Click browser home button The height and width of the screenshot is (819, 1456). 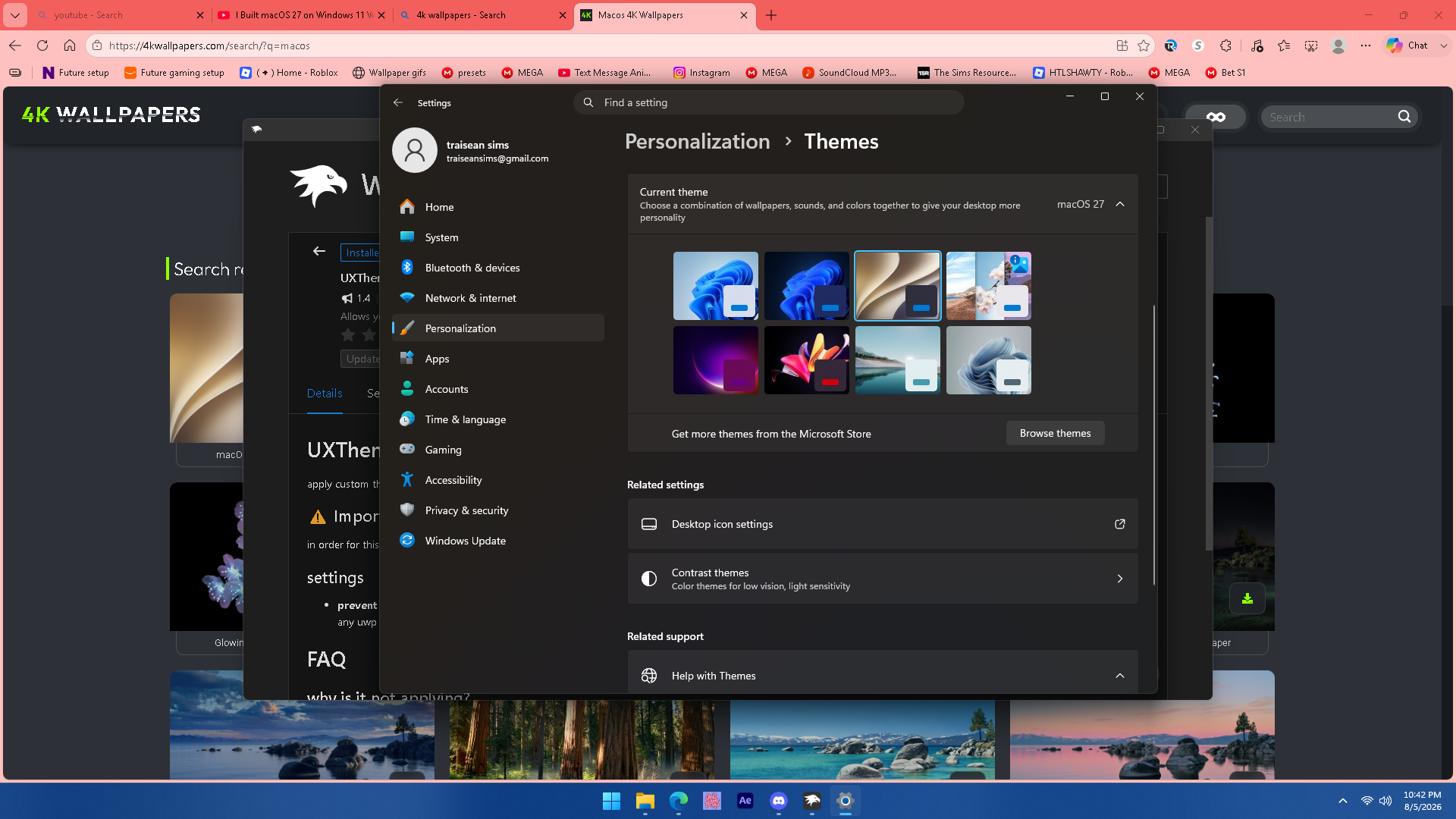[70, 45]
